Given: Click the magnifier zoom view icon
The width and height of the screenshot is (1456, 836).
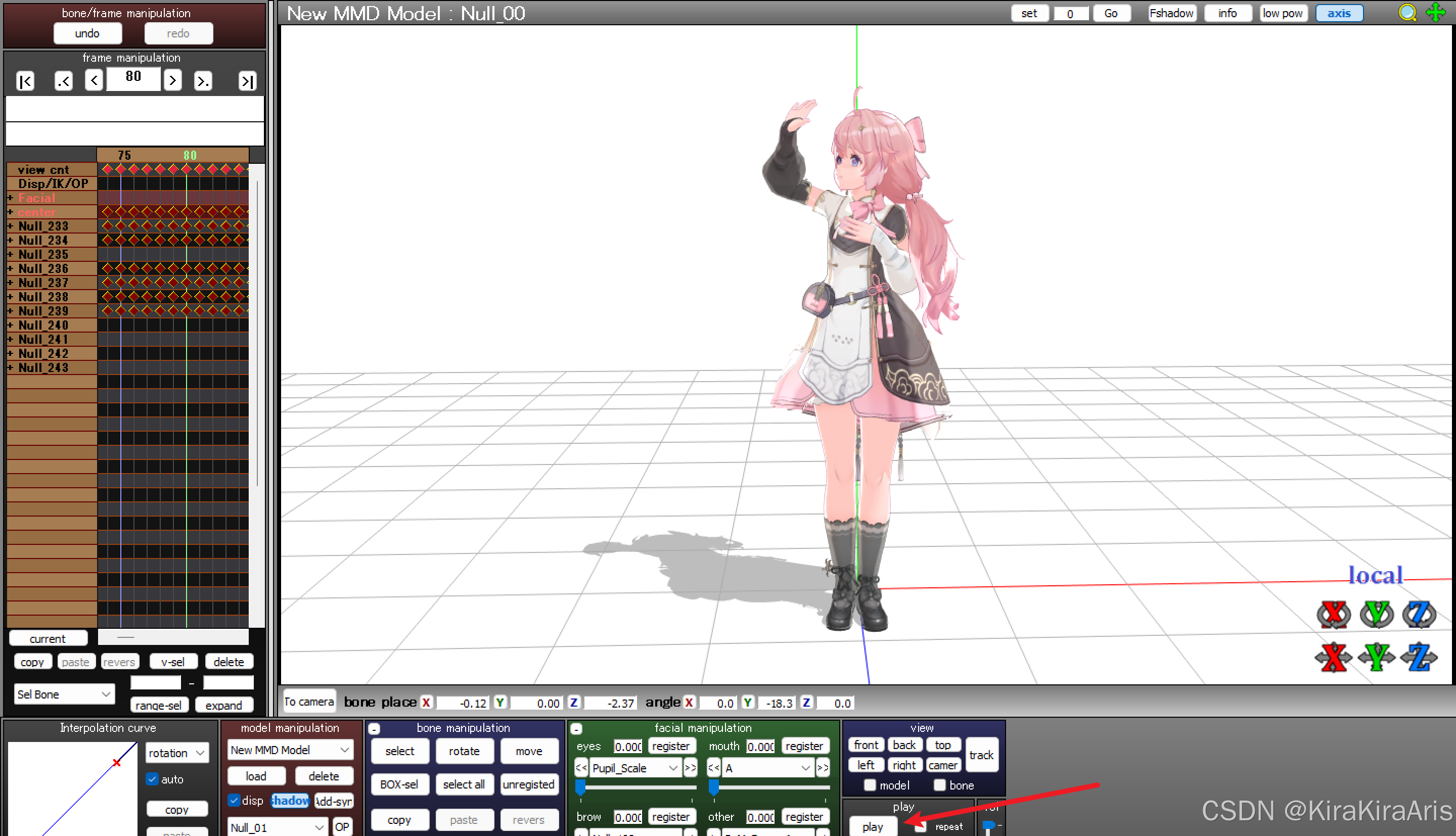Looking at the screenshot, I should coord(1407,13).
